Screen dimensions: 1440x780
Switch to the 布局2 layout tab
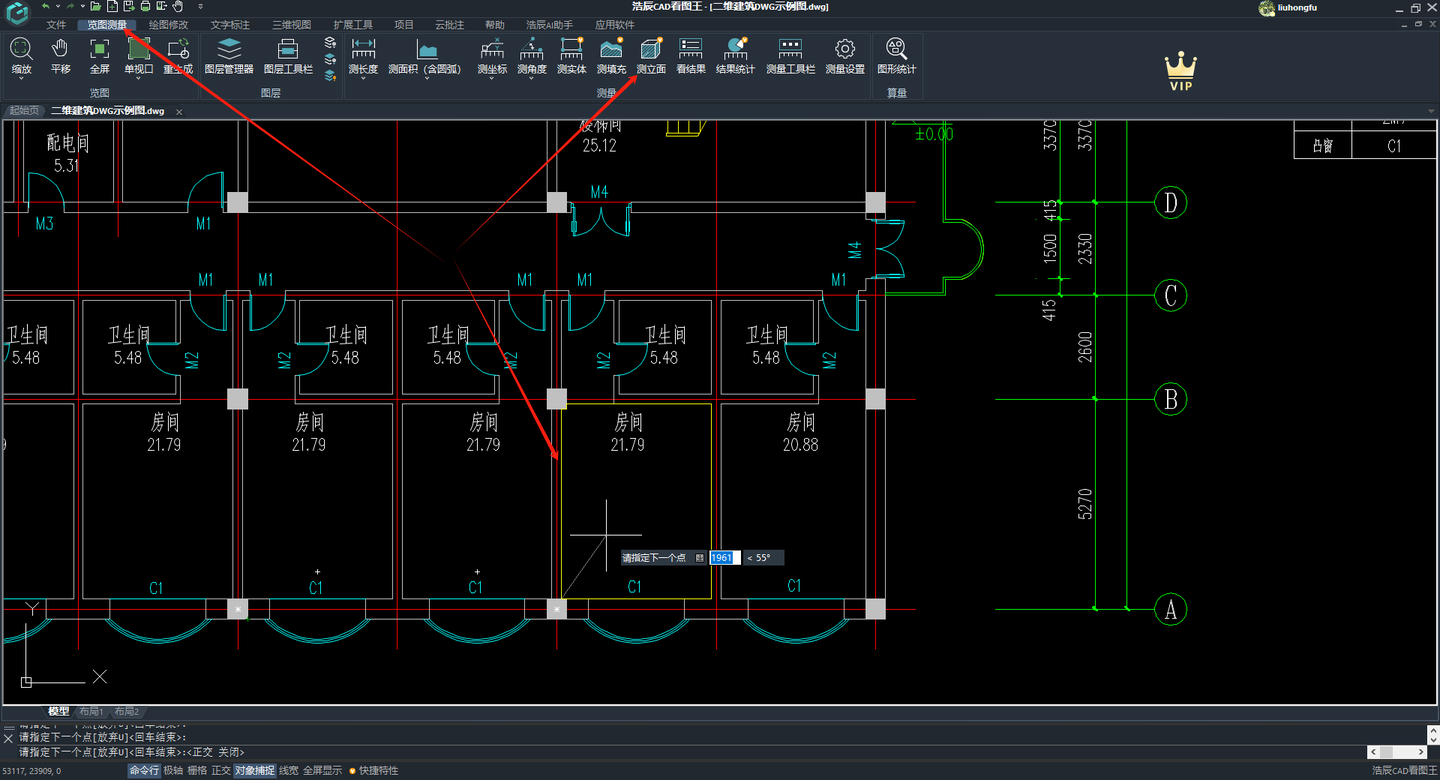pos(126,711)
